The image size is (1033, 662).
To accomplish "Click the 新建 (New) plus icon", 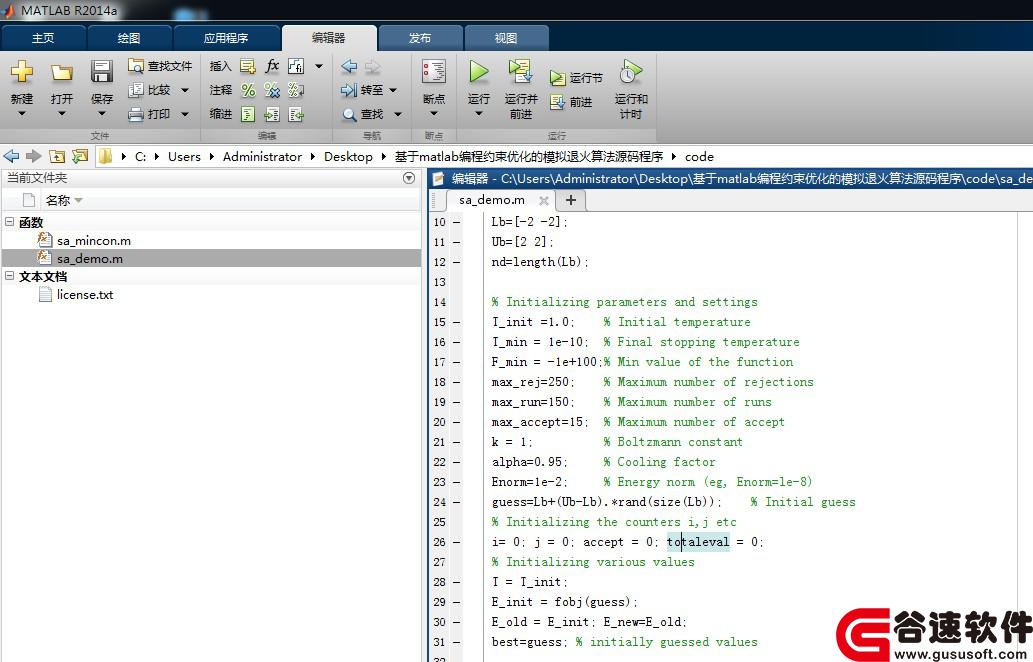I will (21, 71).
